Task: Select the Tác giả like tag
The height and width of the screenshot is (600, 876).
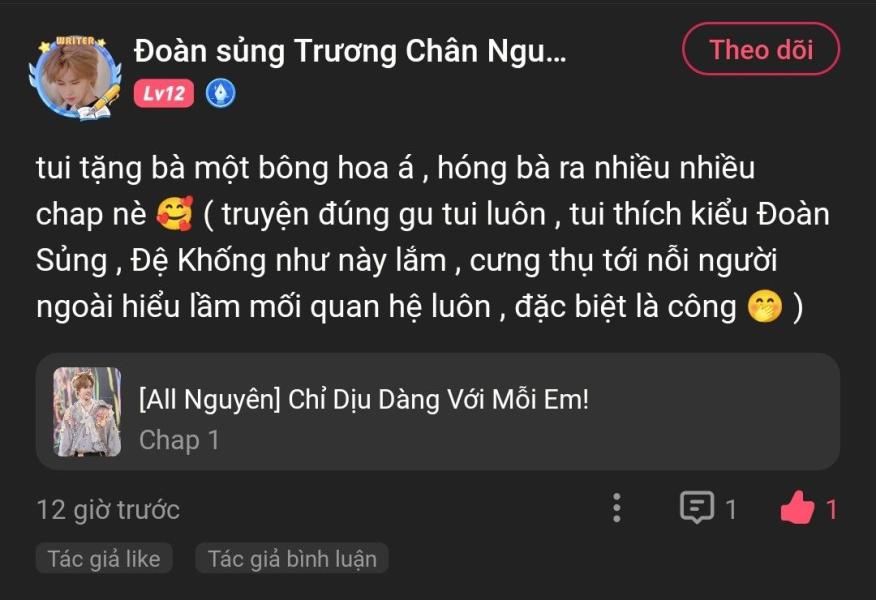Action: 104,559
